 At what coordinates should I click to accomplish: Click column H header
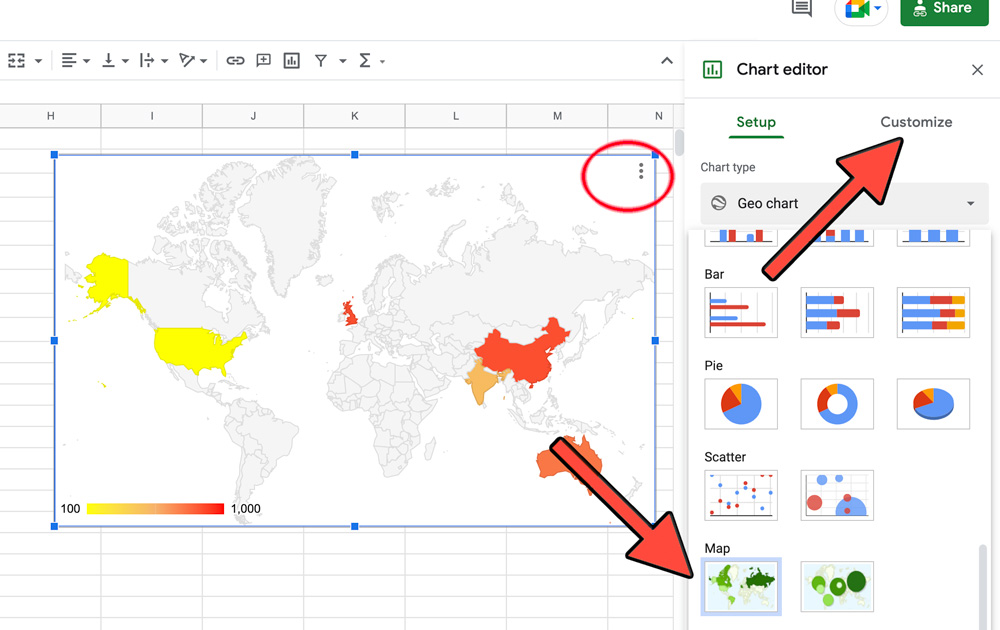click(50, 116)
